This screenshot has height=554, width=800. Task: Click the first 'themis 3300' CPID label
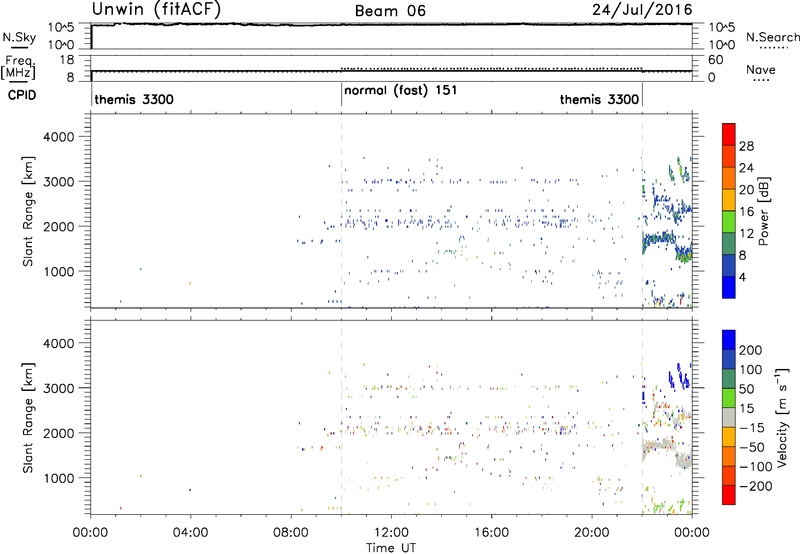pos(134,99)
